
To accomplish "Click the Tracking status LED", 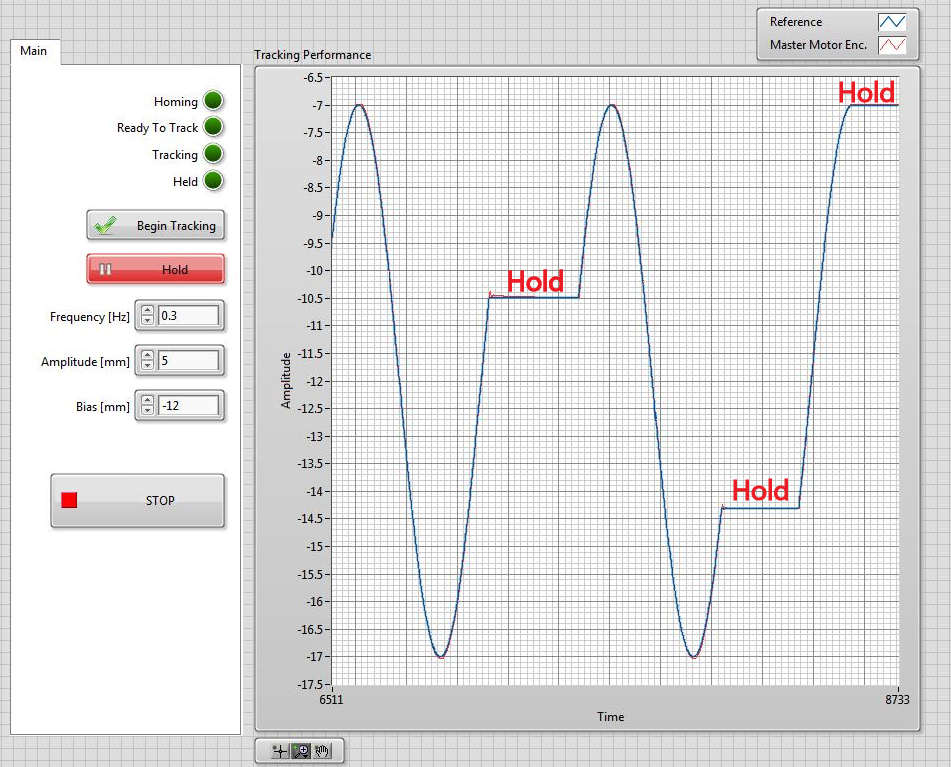I will pos(213,154).
